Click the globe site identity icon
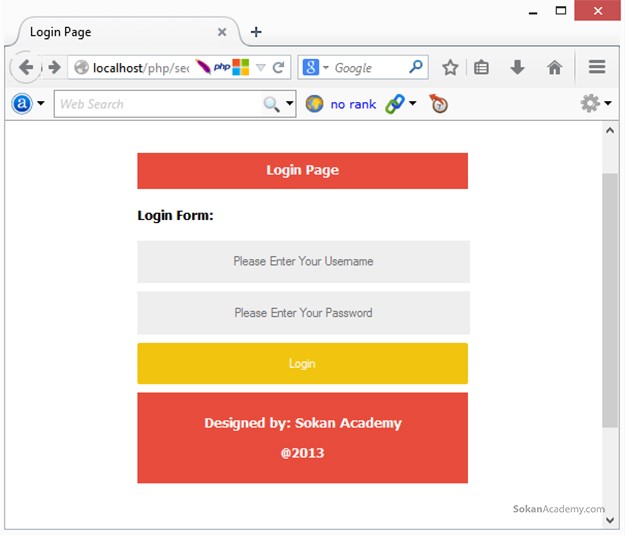 click(x=81, y=67)
